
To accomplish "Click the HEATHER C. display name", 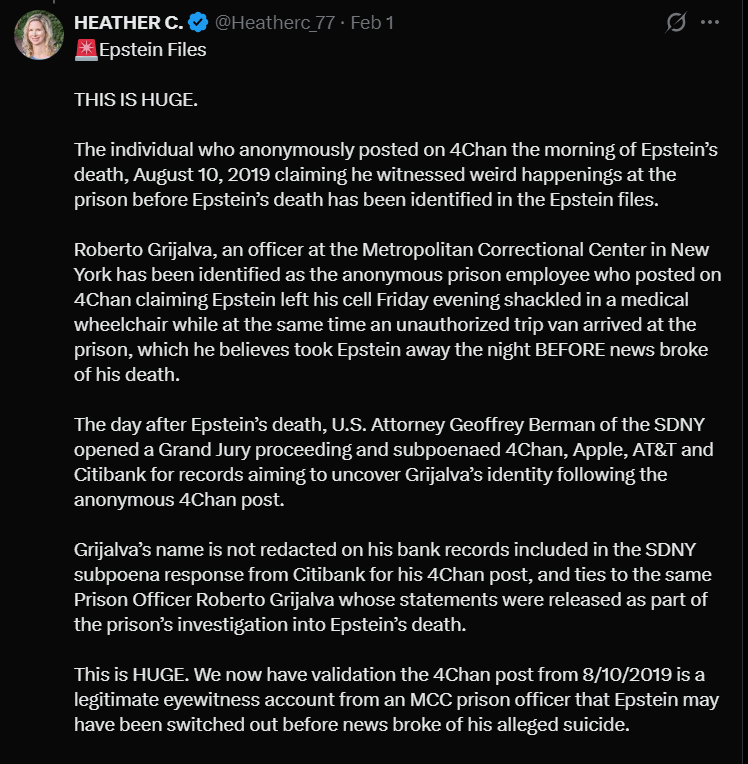I will [x=130, y=22].
